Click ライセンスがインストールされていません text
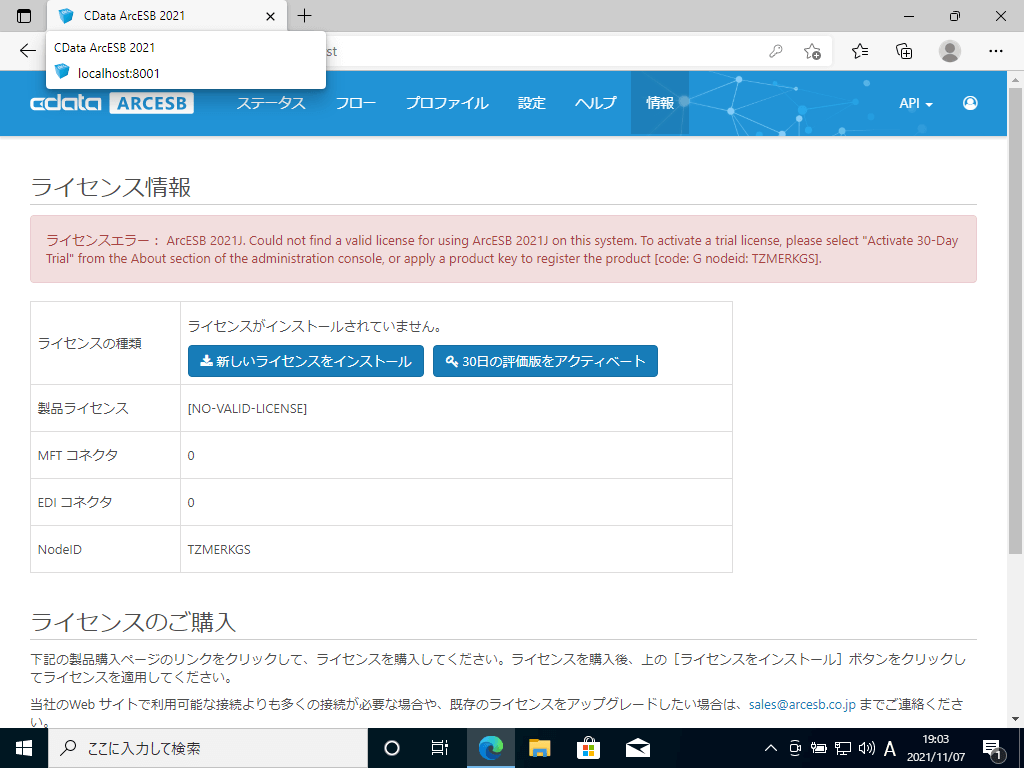Viewport: 1024px width, 768px height. [315, 327]
